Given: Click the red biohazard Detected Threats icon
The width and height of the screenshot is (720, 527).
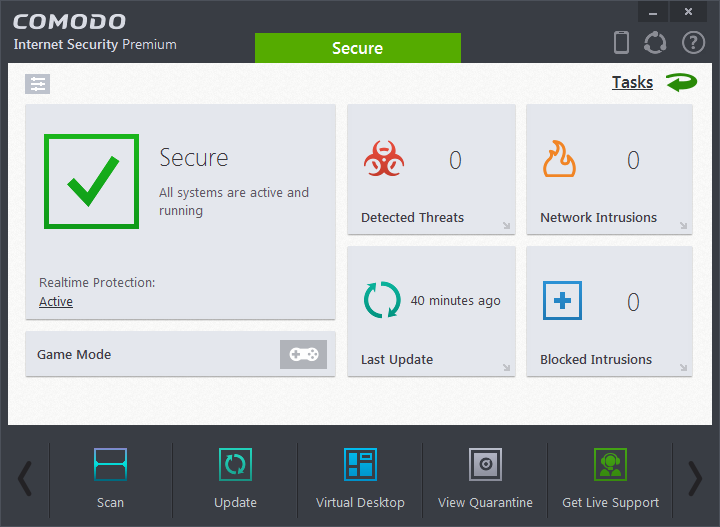Looking at the screenshot, I should pos(384,159).
